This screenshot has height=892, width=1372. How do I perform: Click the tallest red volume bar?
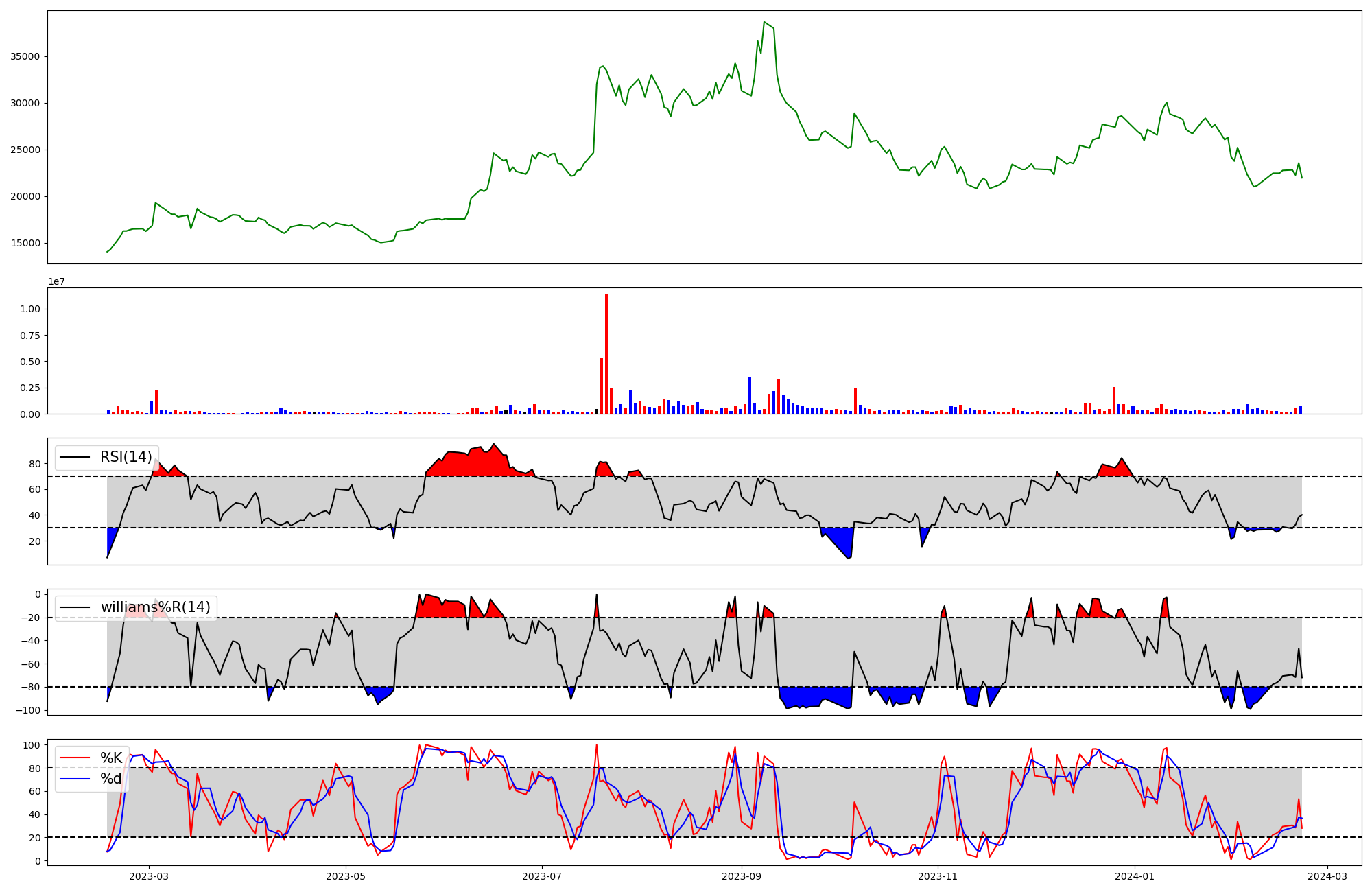(x=606, y=353)
